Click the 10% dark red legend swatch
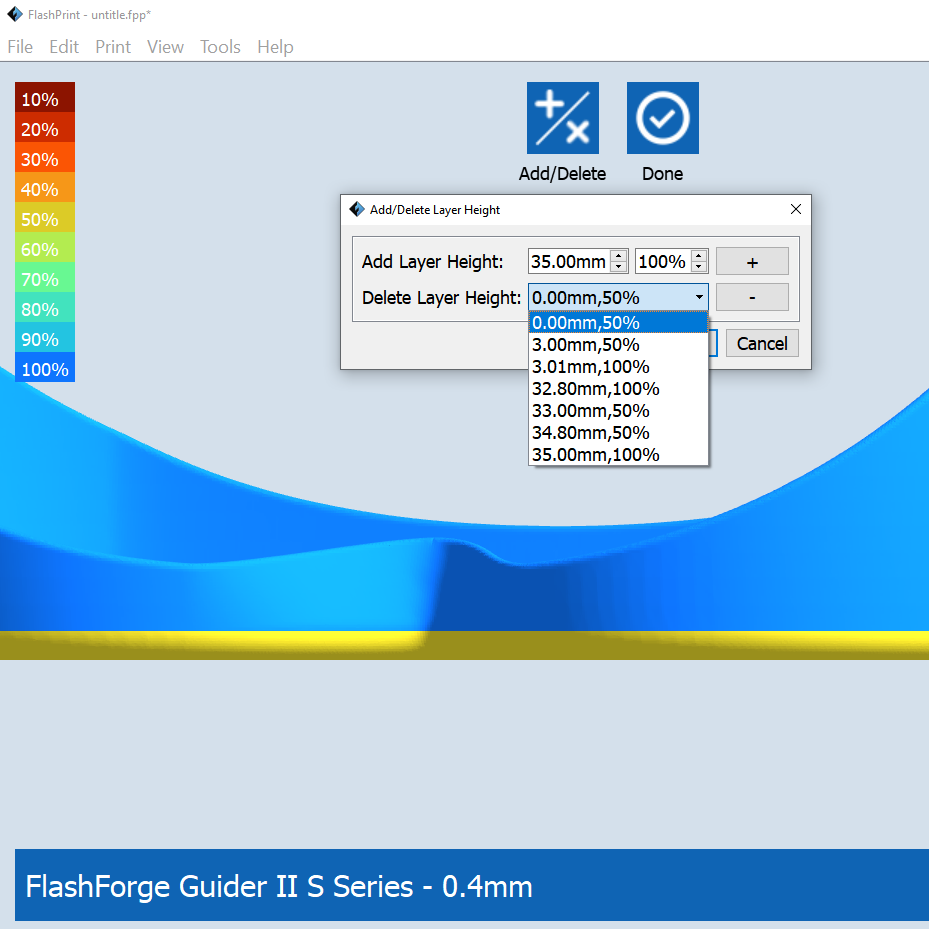The image size is (929, 929). pyautogui.click(x=44, y=97)
